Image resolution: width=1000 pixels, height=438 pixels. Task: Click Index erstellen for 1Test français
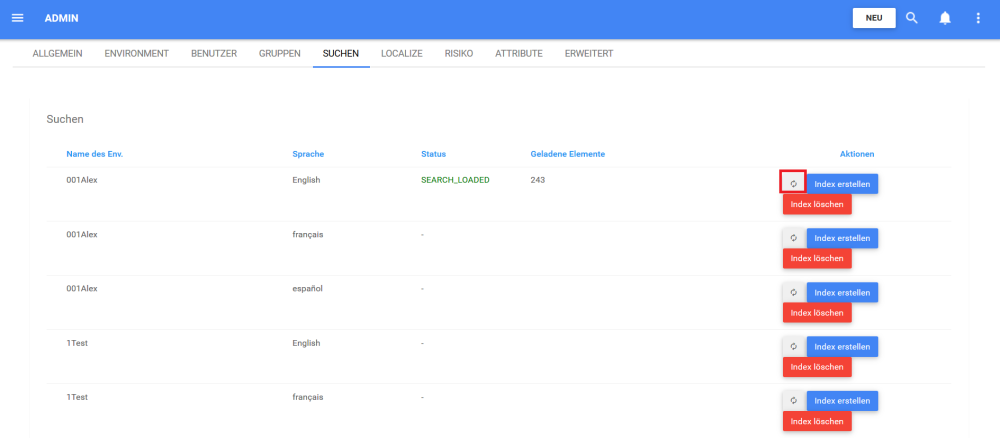point(842,401)
